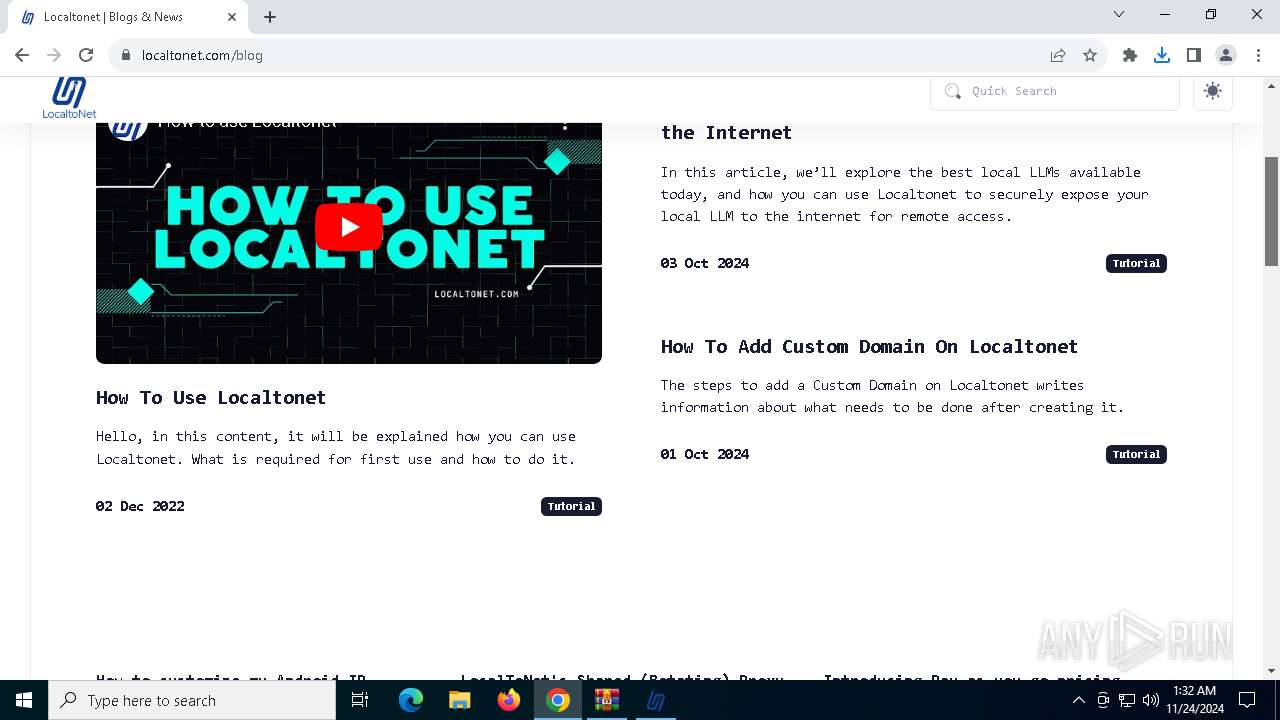
Task: Launch Microsoft Edge from taskbar
Action: click(x=411, y=700)
